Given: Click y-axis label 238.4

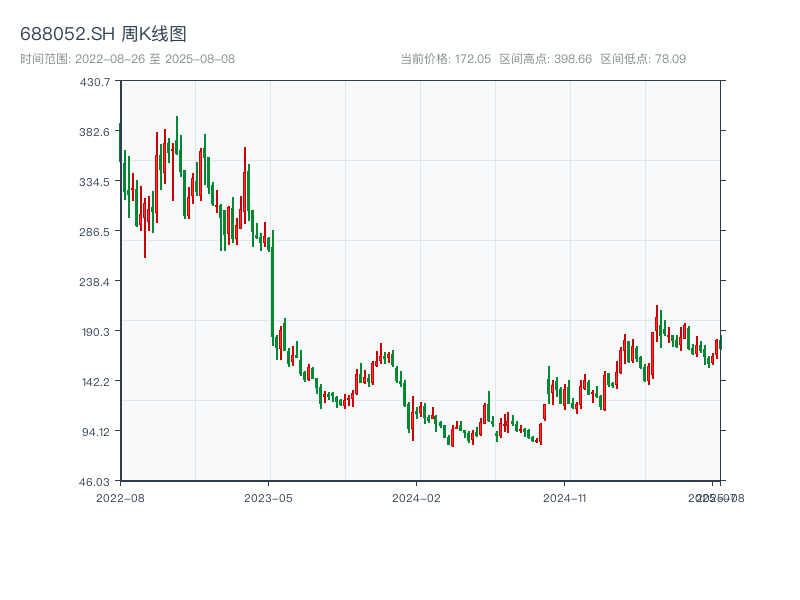Looking at the screenshot, I should click(94, 282).
